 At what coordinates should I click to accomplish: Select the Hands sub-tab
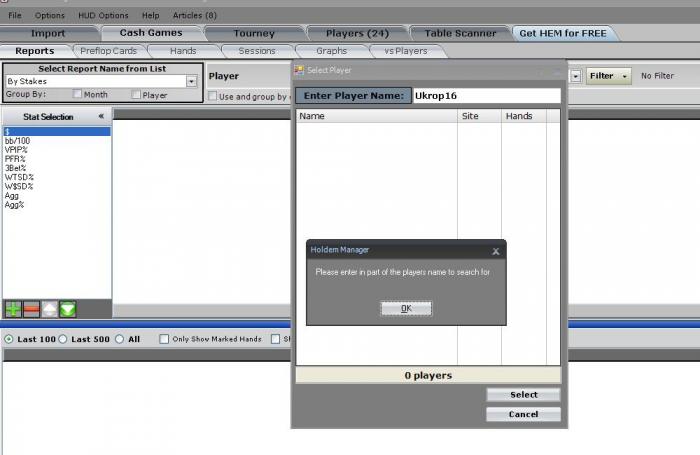[183, 51]
